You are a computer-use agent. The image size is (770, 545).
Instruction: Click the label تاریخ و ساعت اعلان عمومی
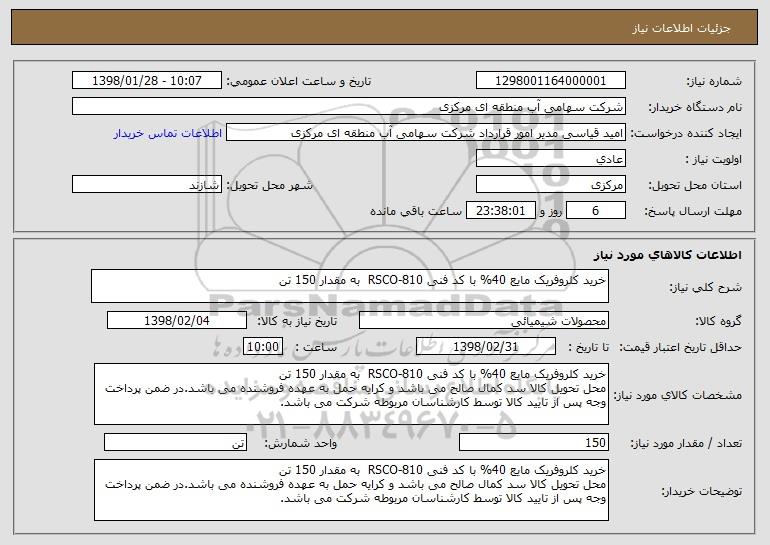click(x=299, y=82)
